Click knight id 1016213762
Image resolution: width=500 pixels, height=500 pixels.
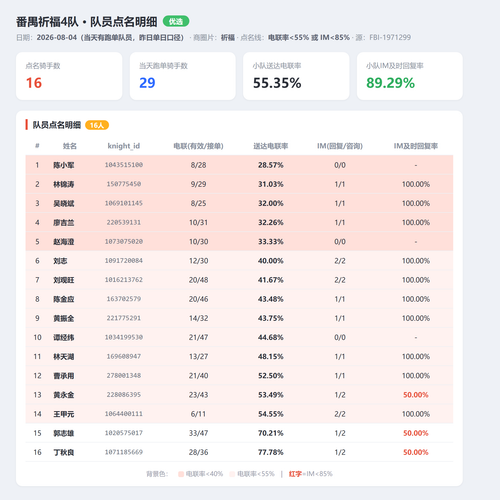coord(124,280)
